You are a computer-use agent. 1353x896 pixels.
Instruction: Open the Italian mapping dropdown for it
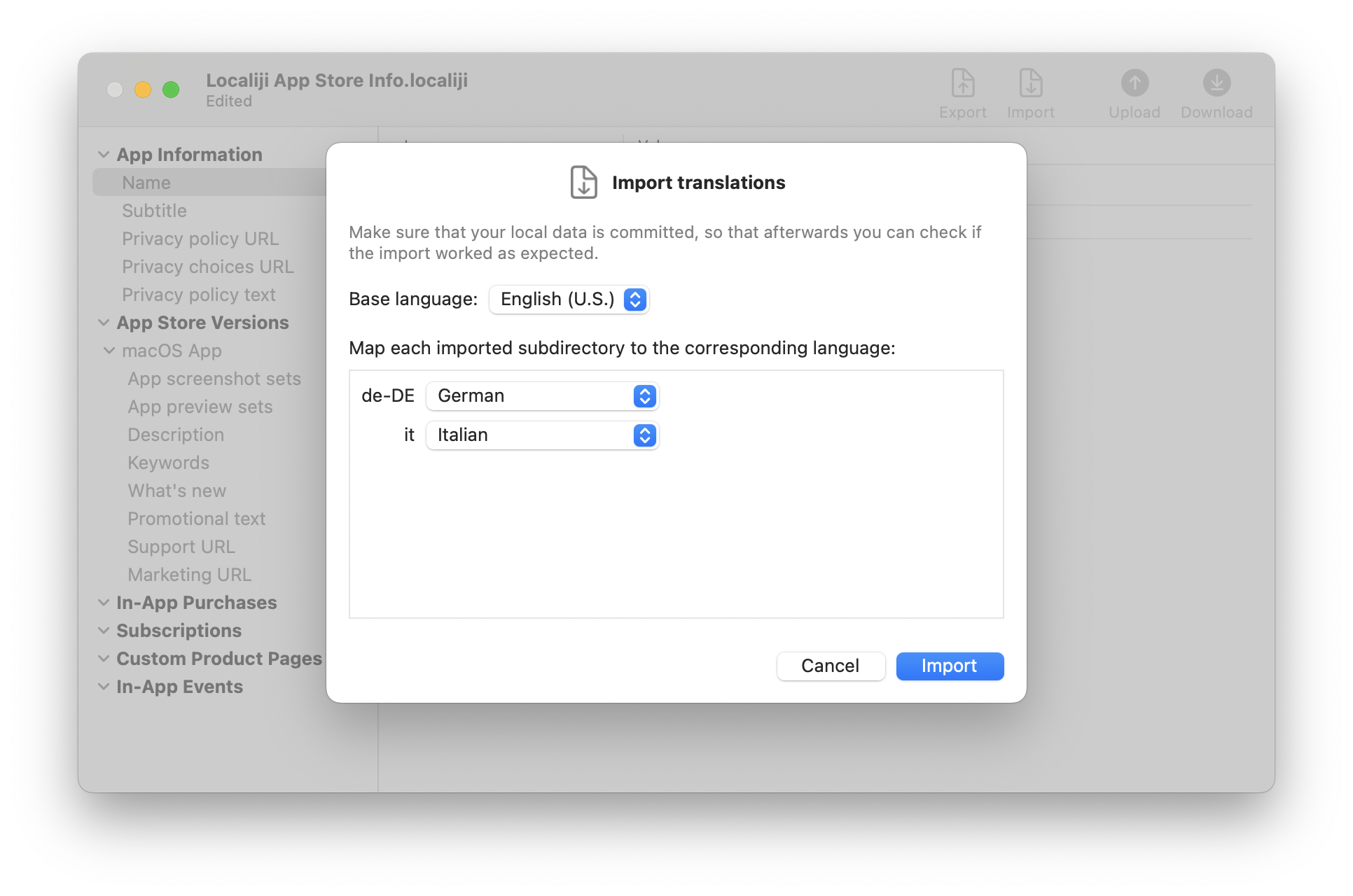click(542, 435)
